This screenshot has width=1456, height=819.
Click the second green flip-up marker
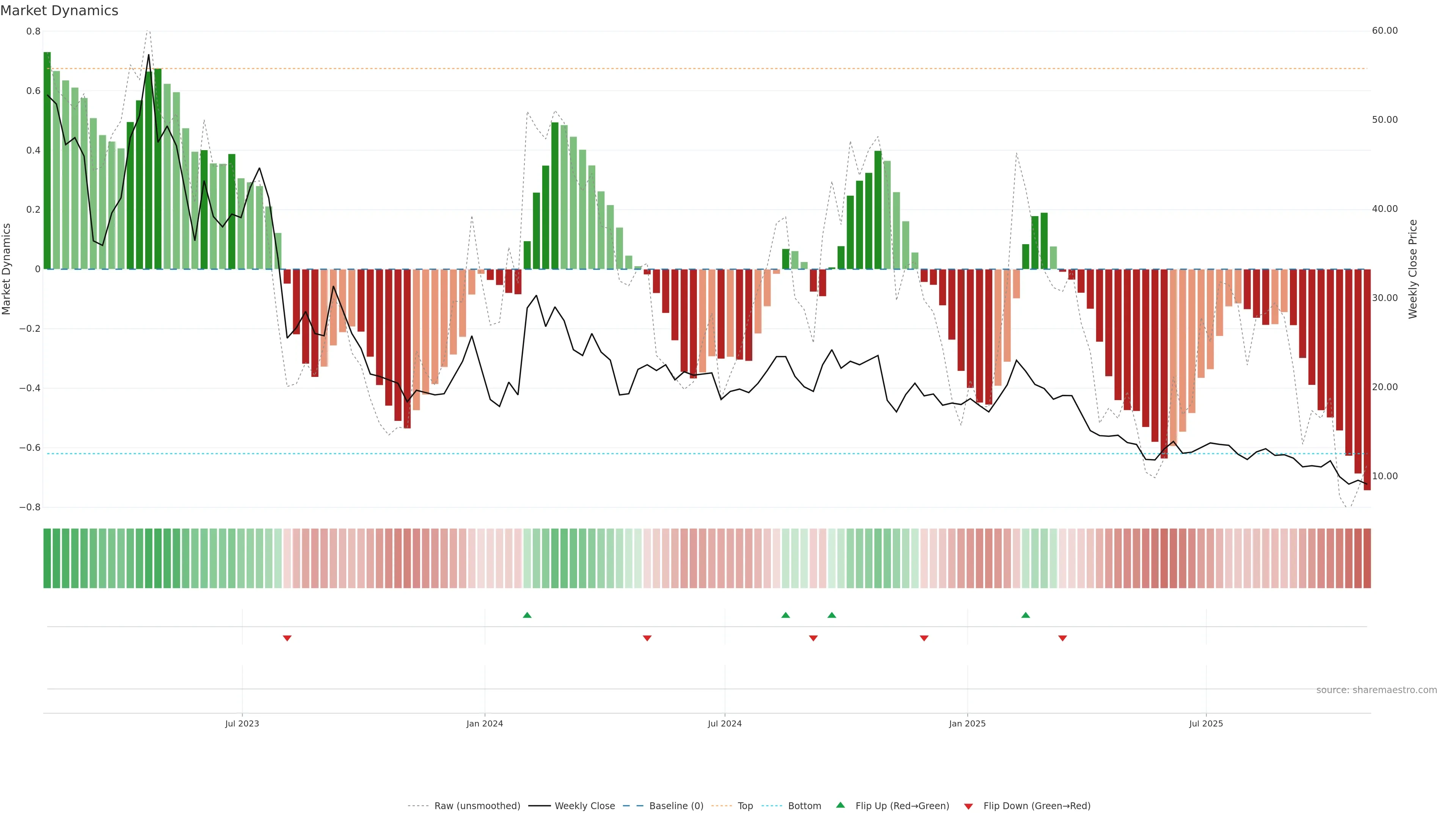pyautogui.click(x=785, y=615)
